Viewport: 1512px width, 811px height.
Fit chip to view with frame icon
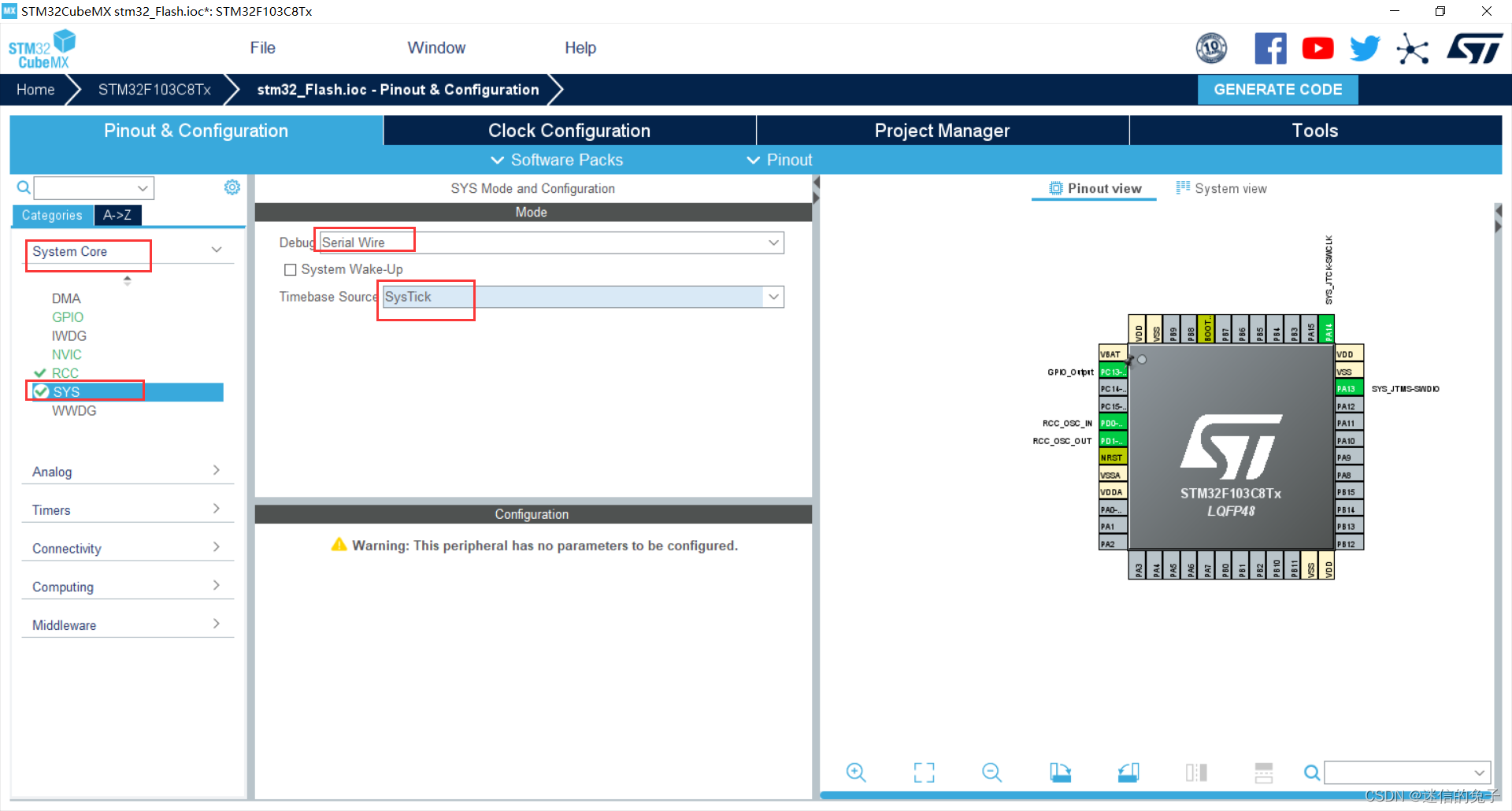coord(924,772)
